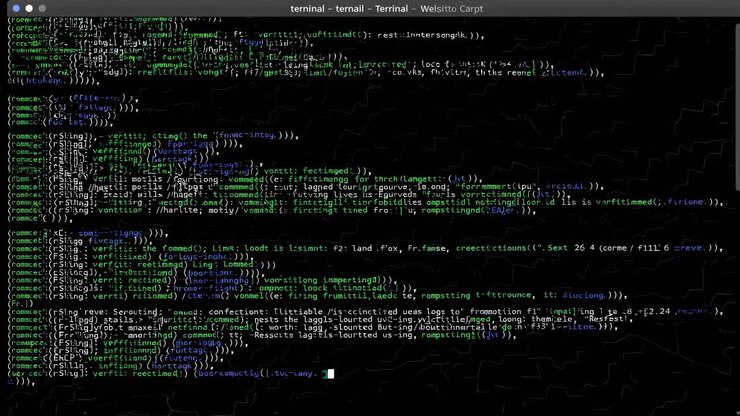Click the gray zoom window button
The image size is (740, 416).
[42, 8]
